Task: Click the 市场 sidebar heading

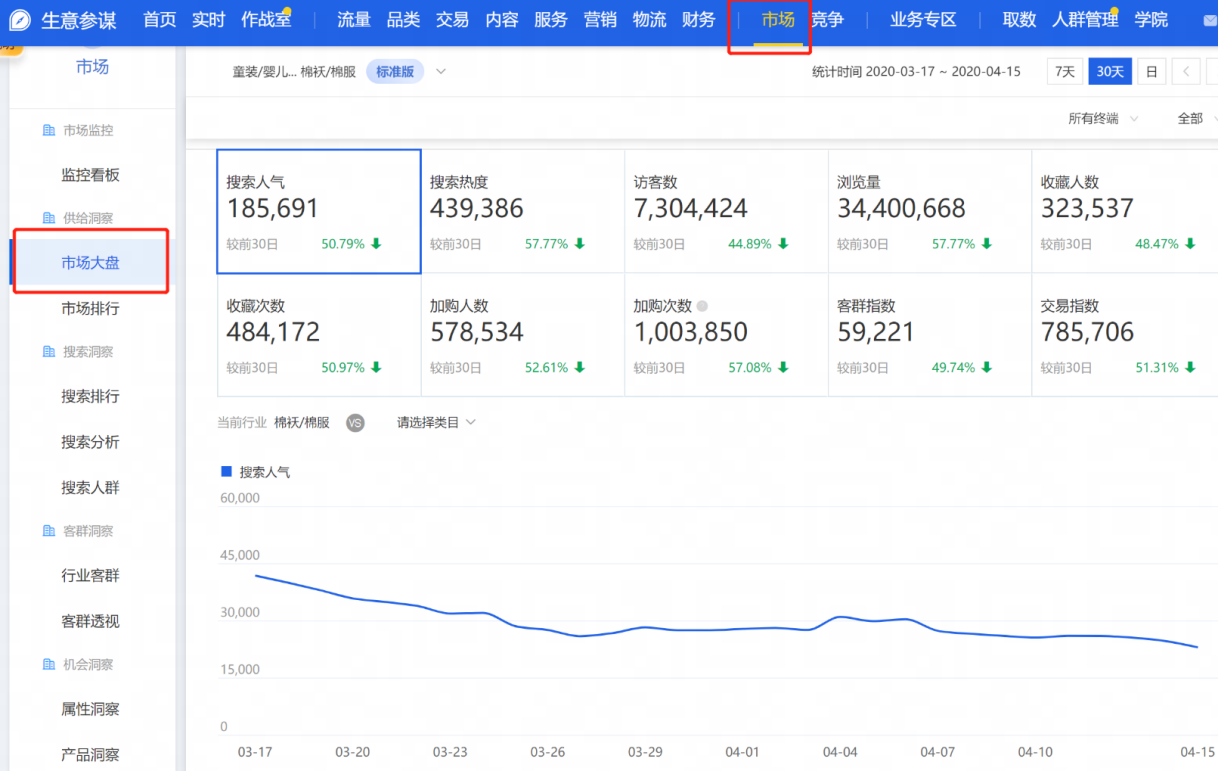Action: (92, 67)
